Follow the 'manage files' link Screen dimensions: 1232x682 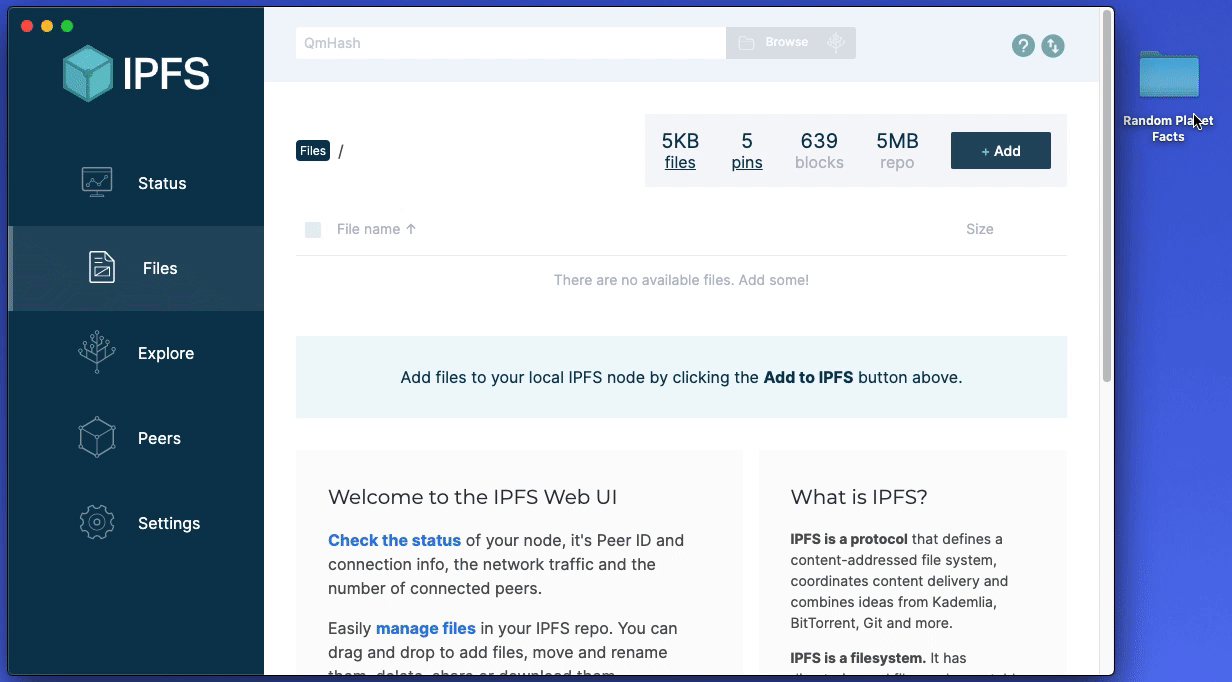click(x=425, y=628)
